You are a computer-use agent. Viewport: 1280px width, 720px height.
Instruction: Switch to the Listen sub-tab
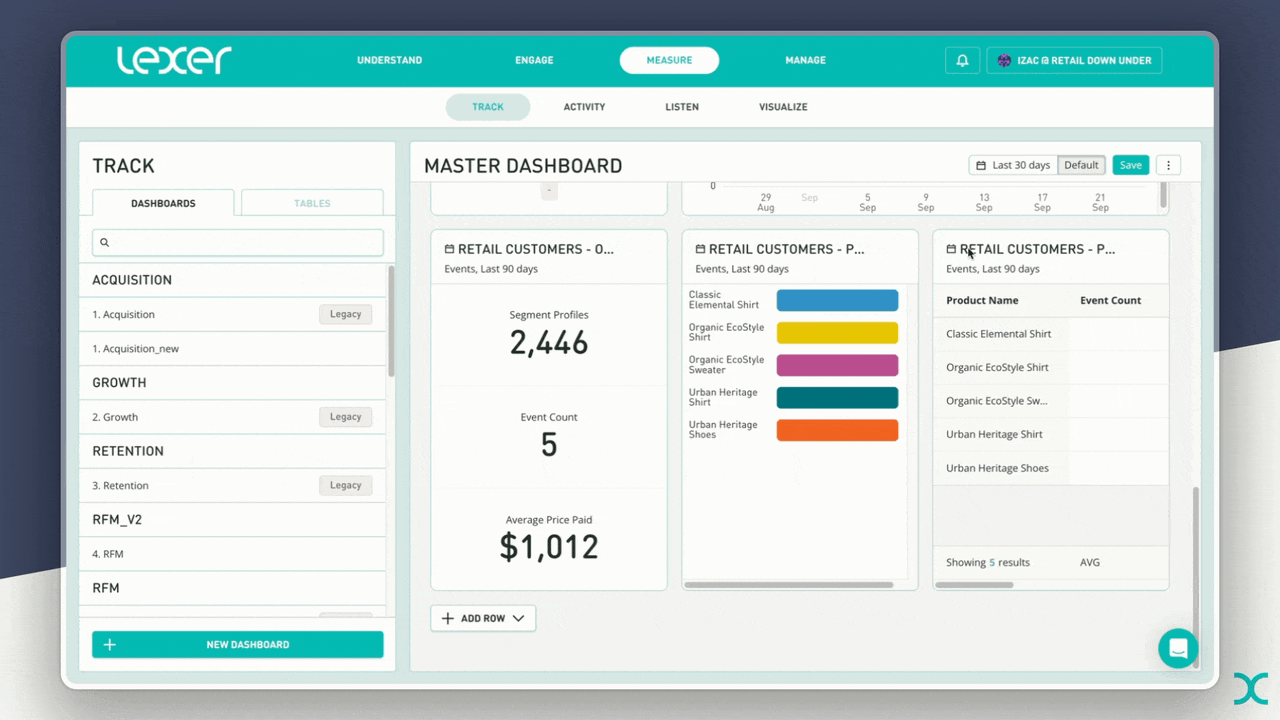point(682,107)
